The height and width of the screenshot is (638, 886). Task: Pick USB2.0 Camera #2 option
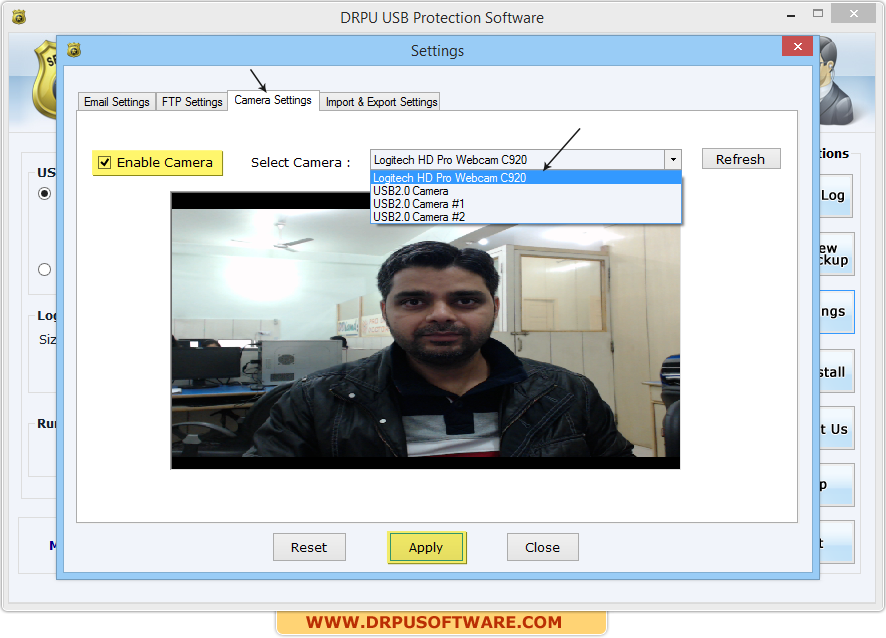point(525,217)
